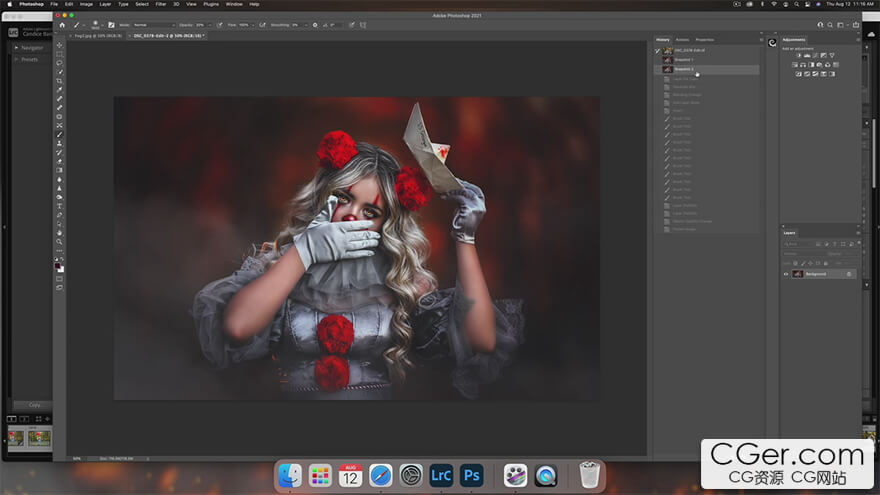The height and width of the screenshot is (495, 880).
Task: Select the Clone Stamp tool
Action: point(59,144)
